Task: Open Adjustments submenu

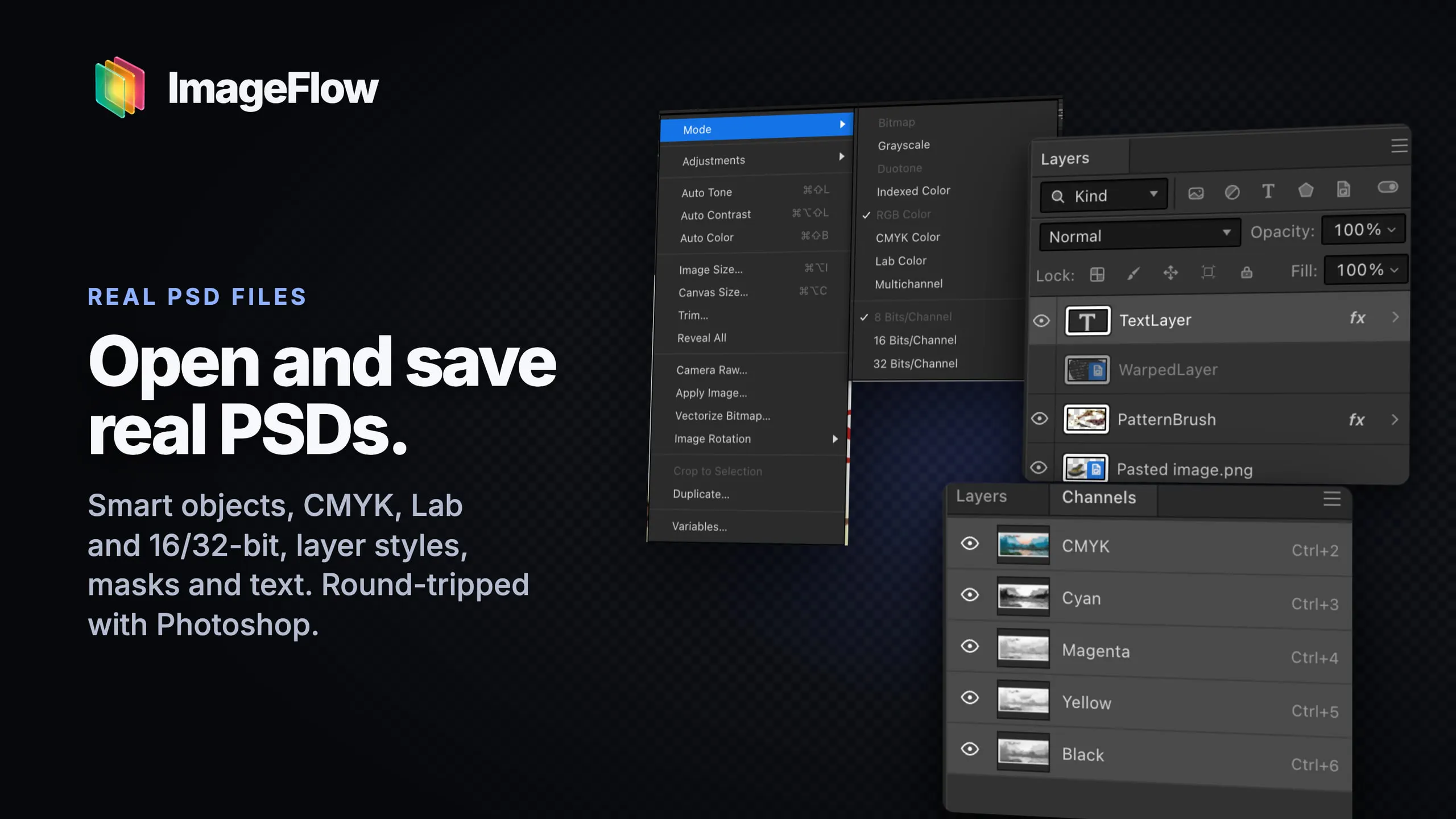Action: tap(756, 159)
